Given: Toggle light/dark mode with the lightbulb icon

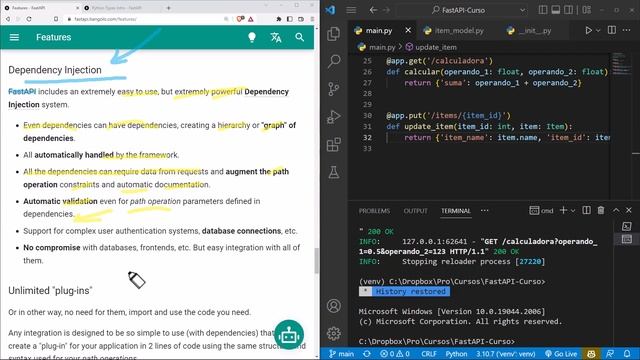Looking at the screenshot, I should [252, 37].
